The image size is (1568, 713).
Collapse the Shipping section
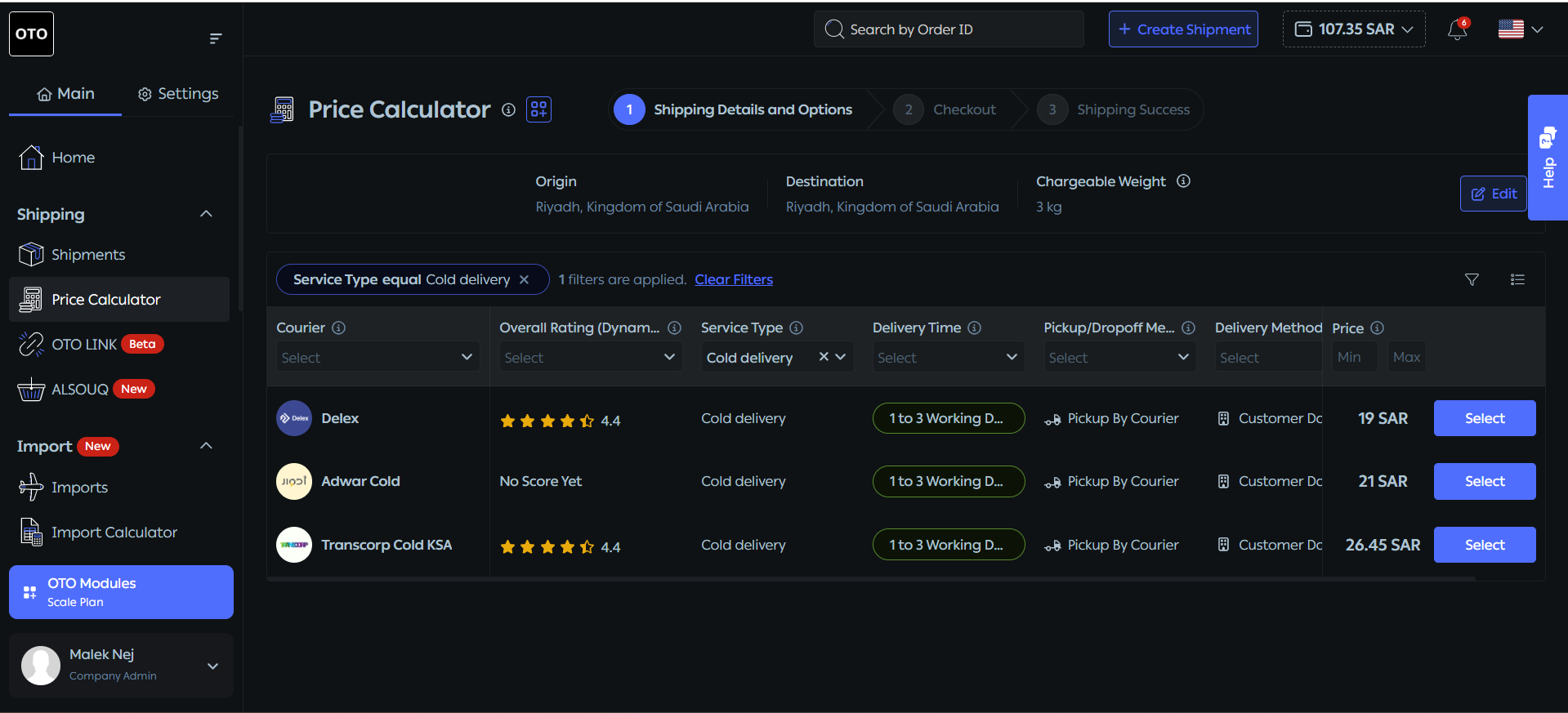pos(206,214)
